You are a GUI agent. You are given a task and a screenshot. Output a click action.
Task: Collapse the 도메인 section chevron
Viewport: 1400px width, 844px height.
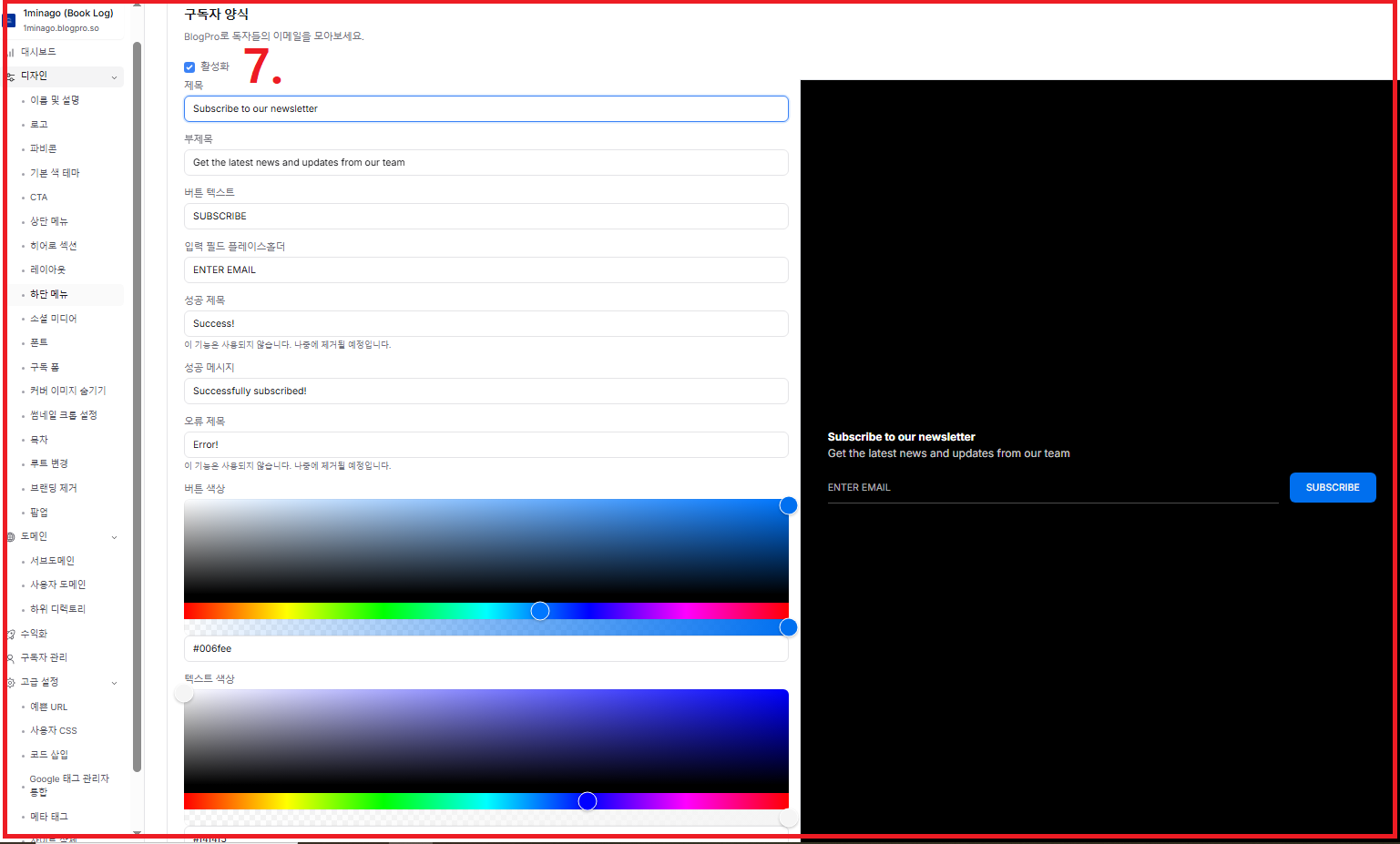click(114, 537)
